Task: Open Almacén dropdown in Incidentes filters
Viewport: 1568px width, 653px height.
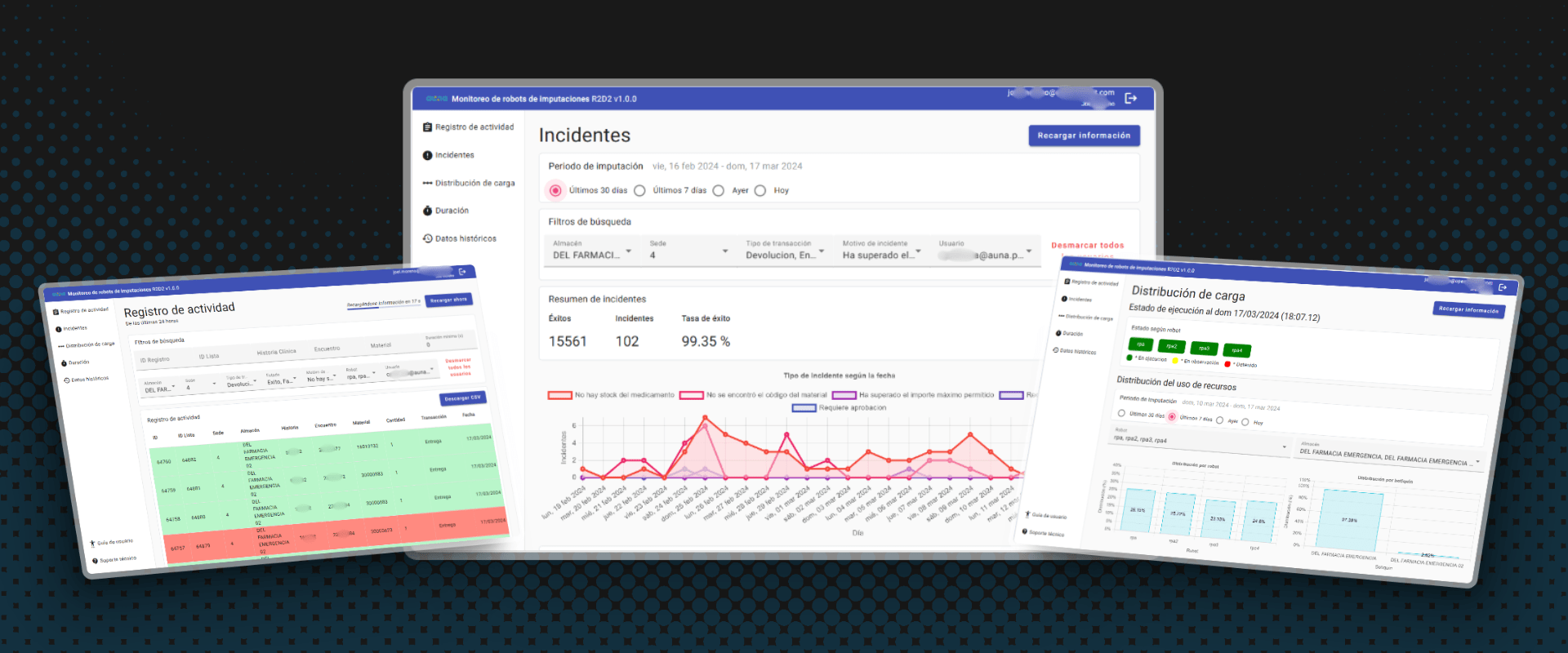Action: pos(592,251)
